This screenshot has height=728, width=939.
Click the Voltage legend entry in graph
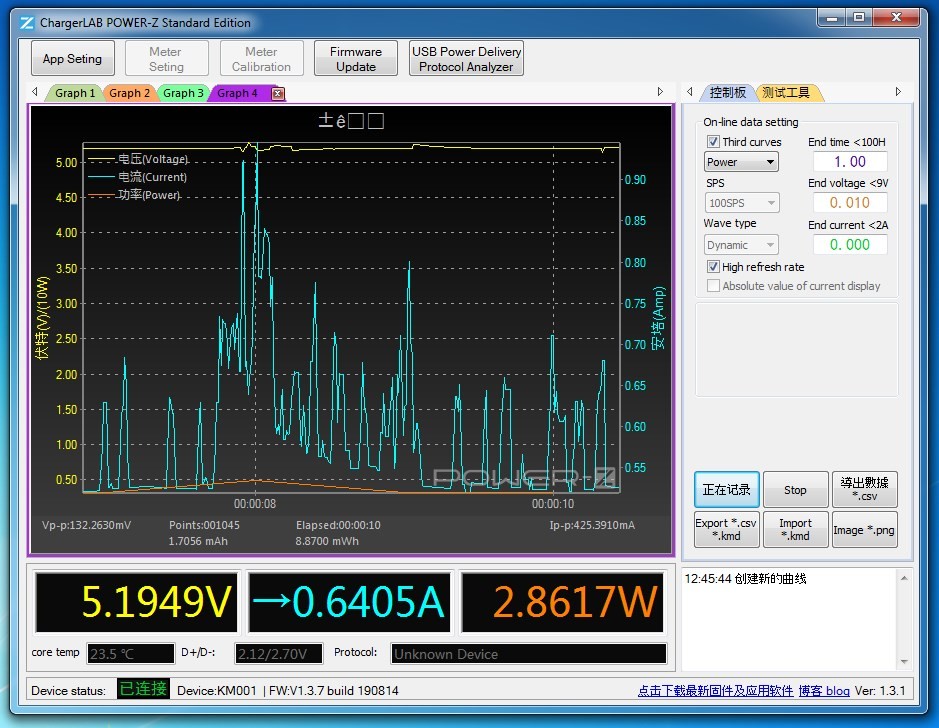[152, 159]
